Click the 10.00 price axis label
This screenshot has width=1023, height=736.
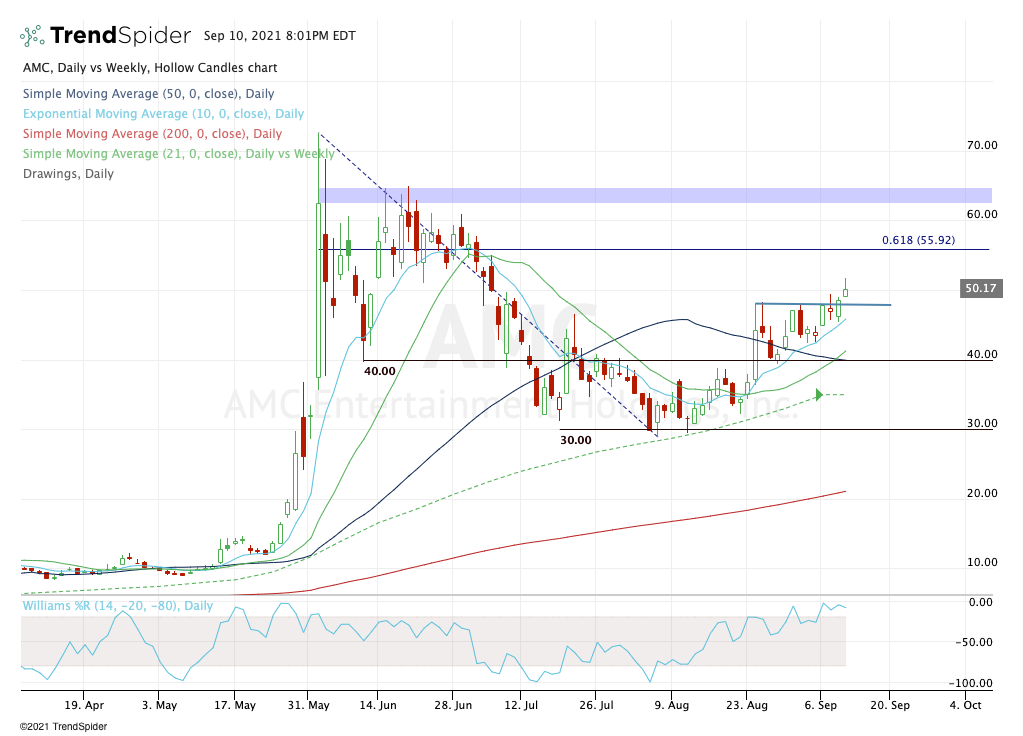[982, 562]
